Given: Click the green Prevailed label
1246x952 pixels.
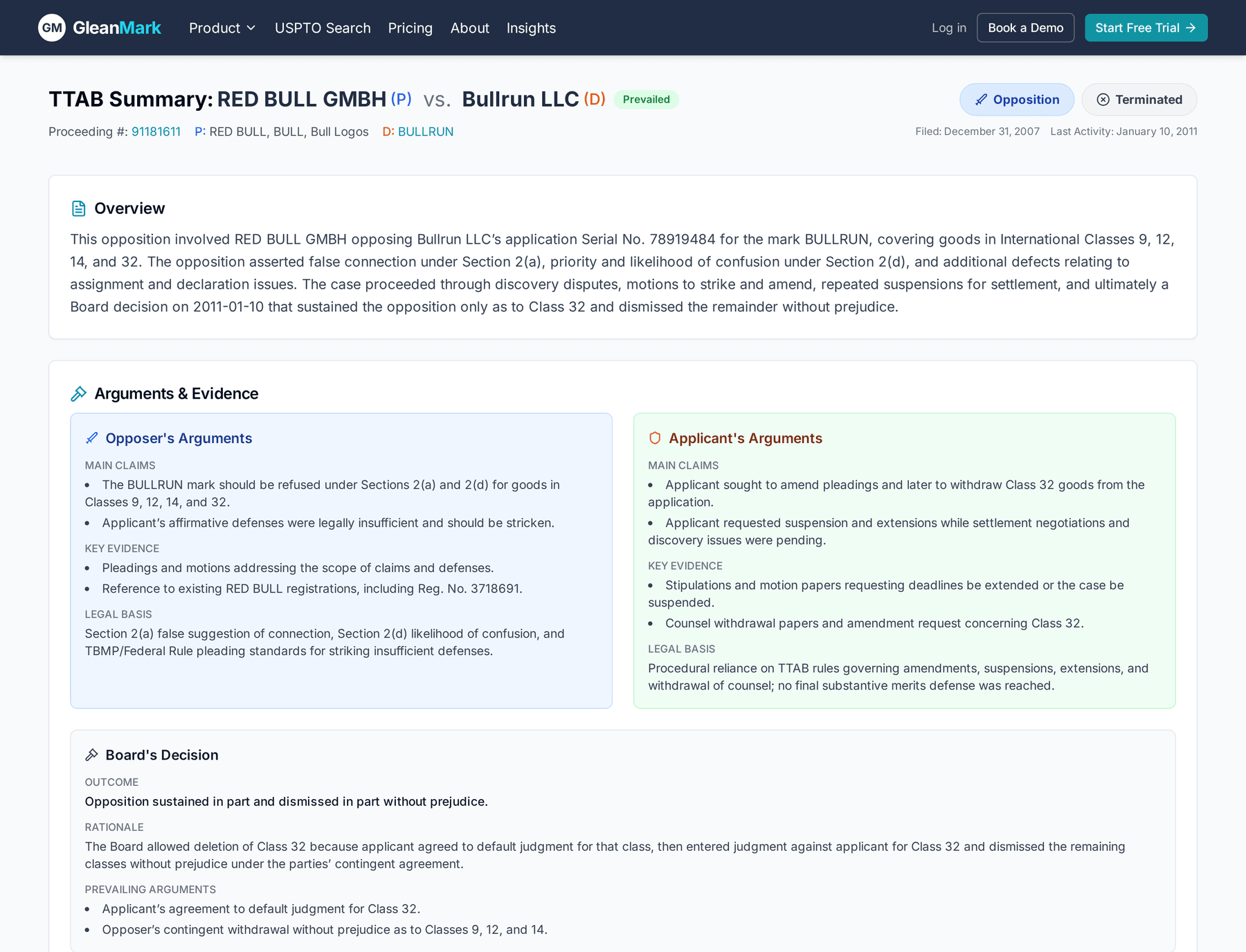Looking at the screenshot, I should 647,99.
